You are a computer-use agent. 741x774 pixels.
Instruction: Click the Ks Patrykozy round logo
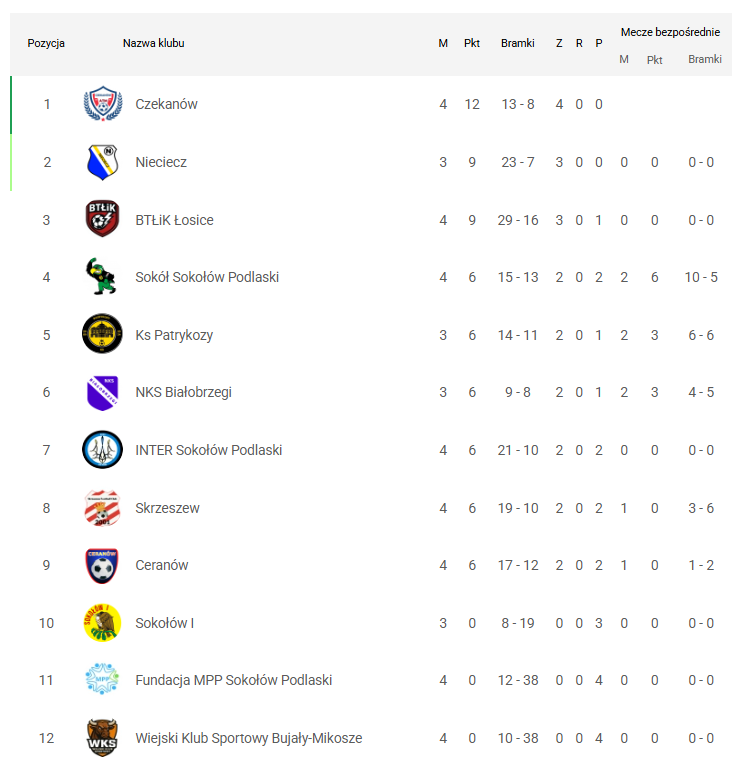tap(102, 335)
